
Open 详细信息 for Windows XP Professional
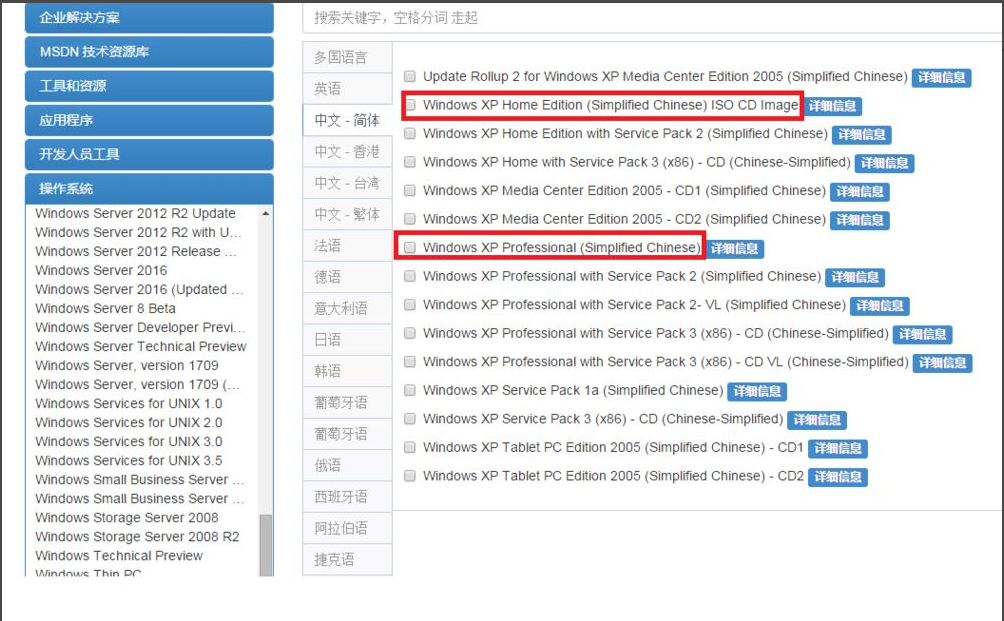click(735, 249)
